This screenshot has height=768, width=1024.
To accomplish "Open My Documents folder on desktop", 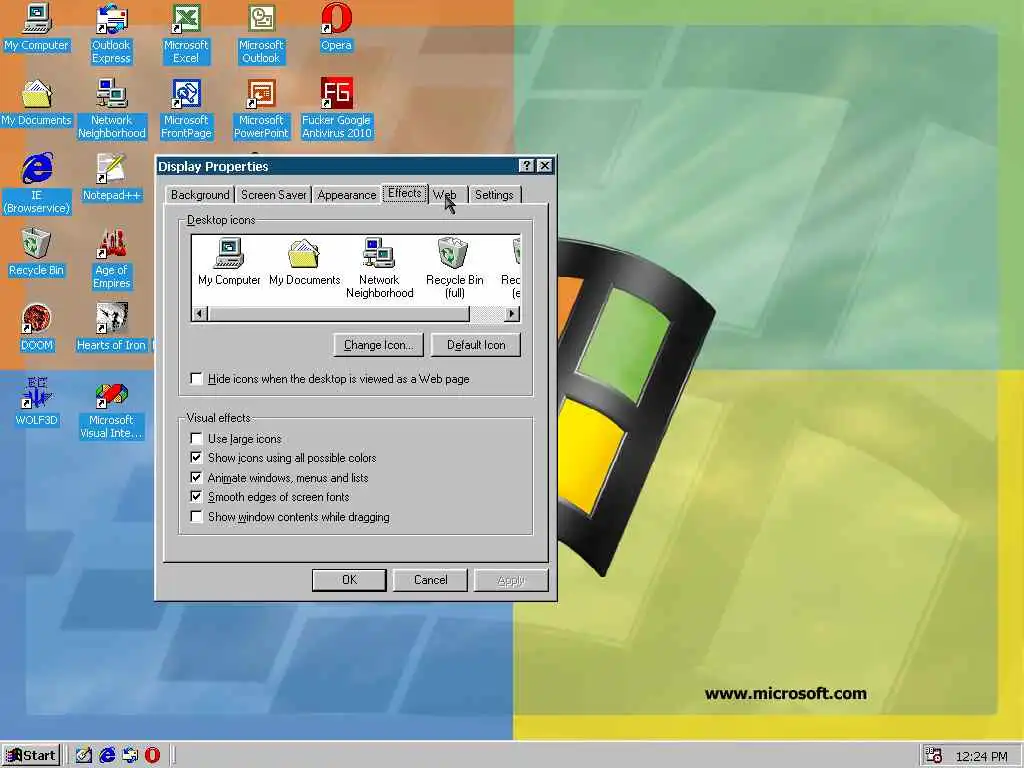I will pyautogui.click(x=36, y=103).
